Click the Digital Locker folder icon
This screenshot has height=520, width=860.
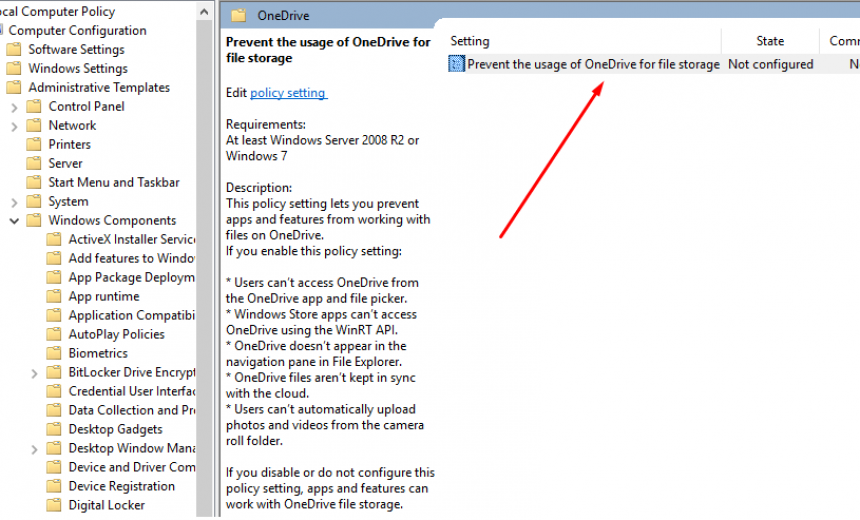click(54, 505)
